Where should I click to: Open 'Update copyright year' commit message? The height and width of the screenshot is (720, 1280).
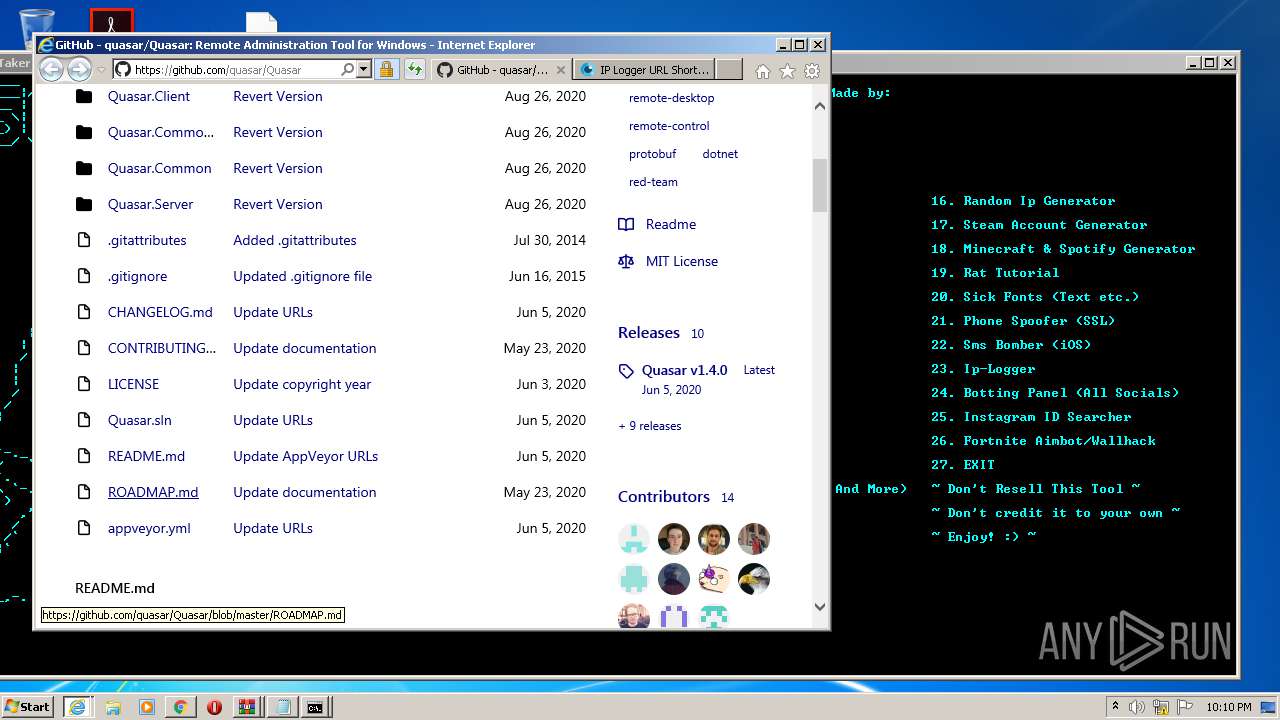[x=302, y=384]
